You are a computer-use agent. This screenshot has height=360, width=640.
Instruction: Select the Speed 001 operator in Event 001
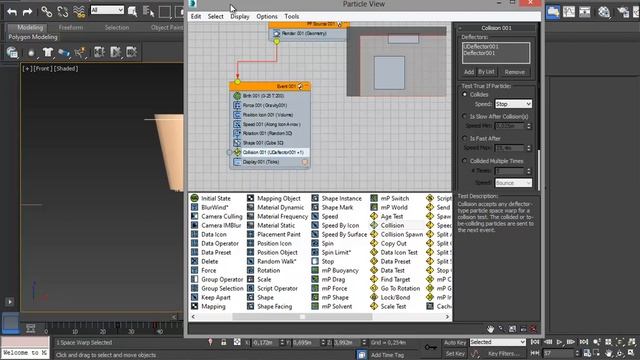pos(269,124)
